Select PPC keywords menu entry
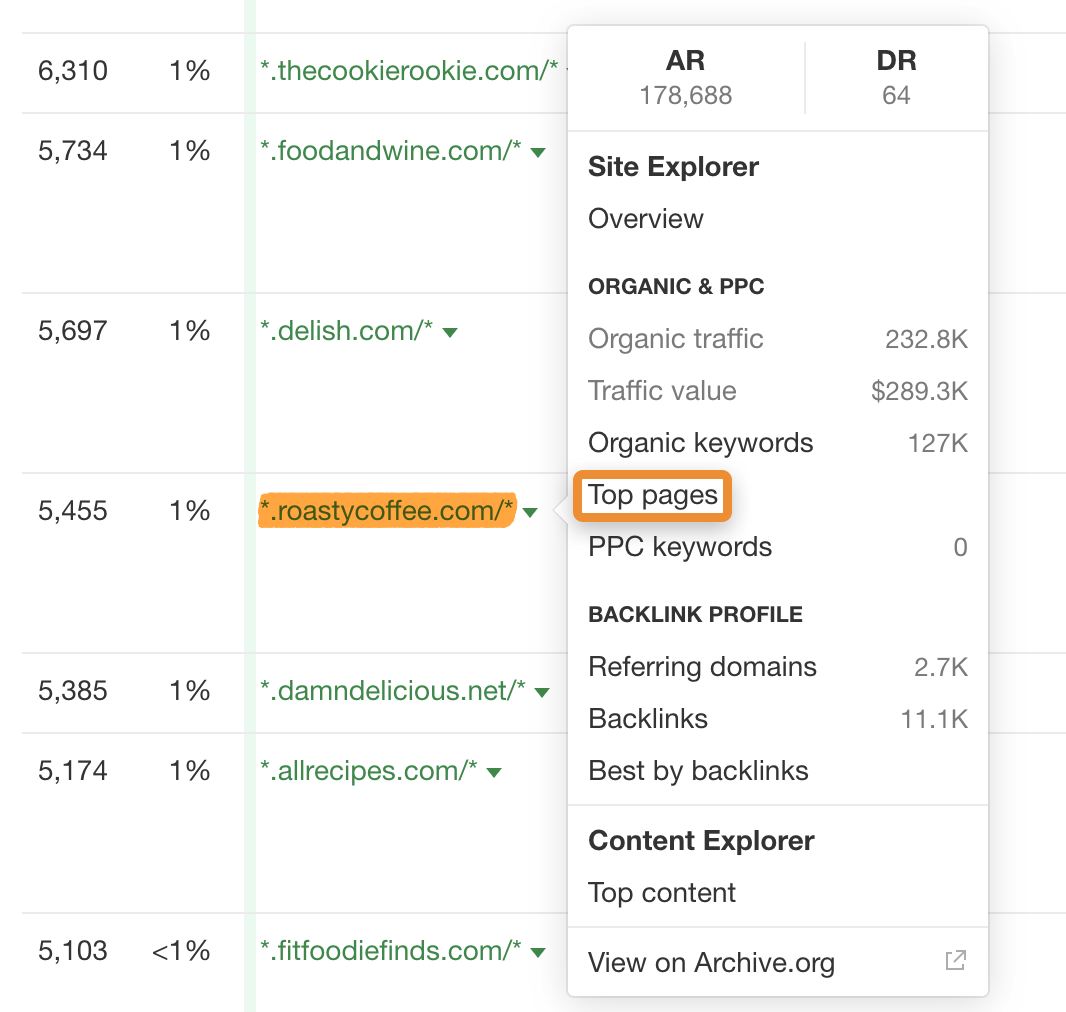This screenshot has width=1066, height=1012. click(680, 547)
